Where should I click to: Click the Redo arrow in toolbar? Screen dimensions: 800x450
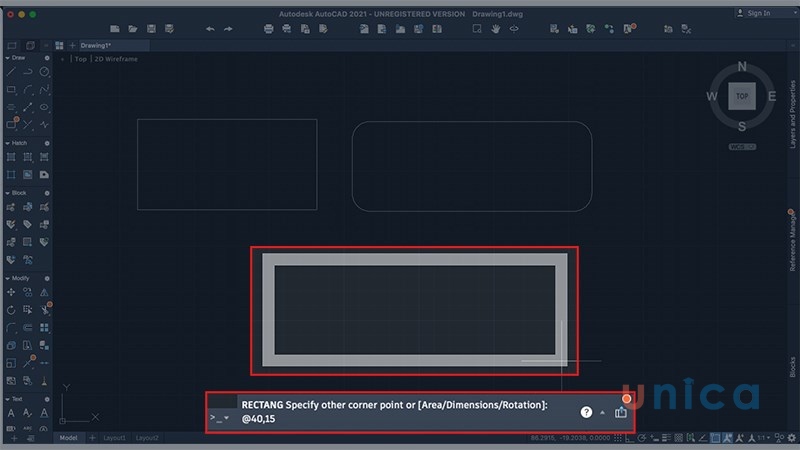pos(228,29)
